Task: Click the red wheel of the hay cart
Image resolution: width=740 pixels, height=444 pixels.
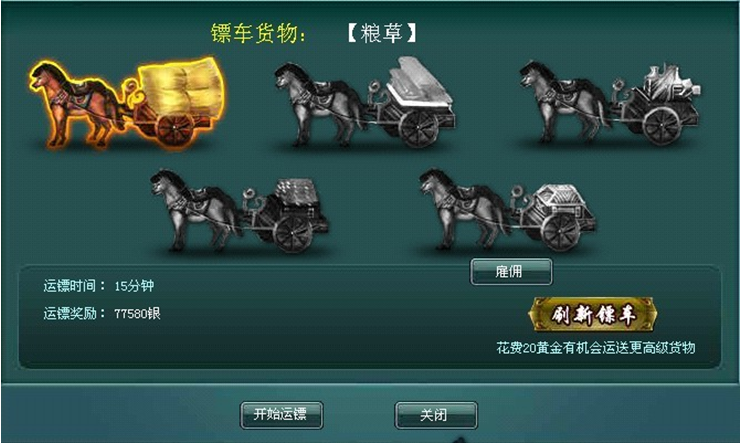Action: click(175, 128)
